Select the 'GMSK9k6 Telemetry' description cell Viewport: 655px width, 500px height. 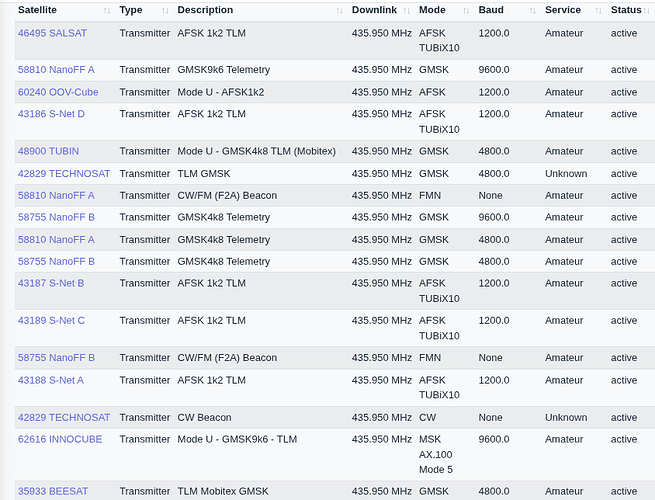(223, 70)
